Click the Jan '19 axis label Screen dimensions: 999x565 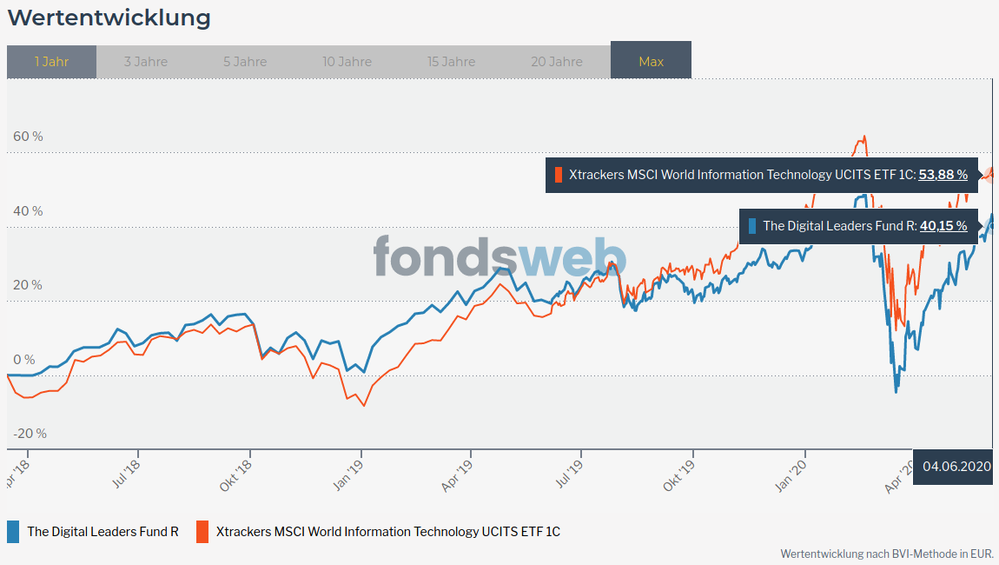352,470
